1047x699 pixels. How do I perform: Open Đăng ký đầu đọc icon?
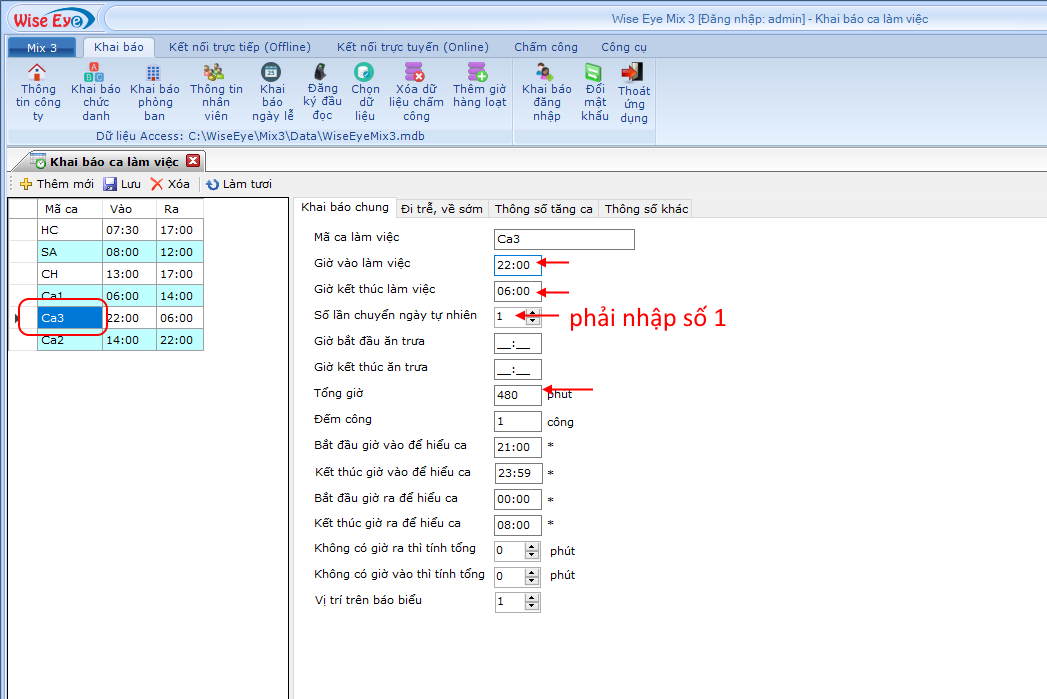[x=321, y=72]
